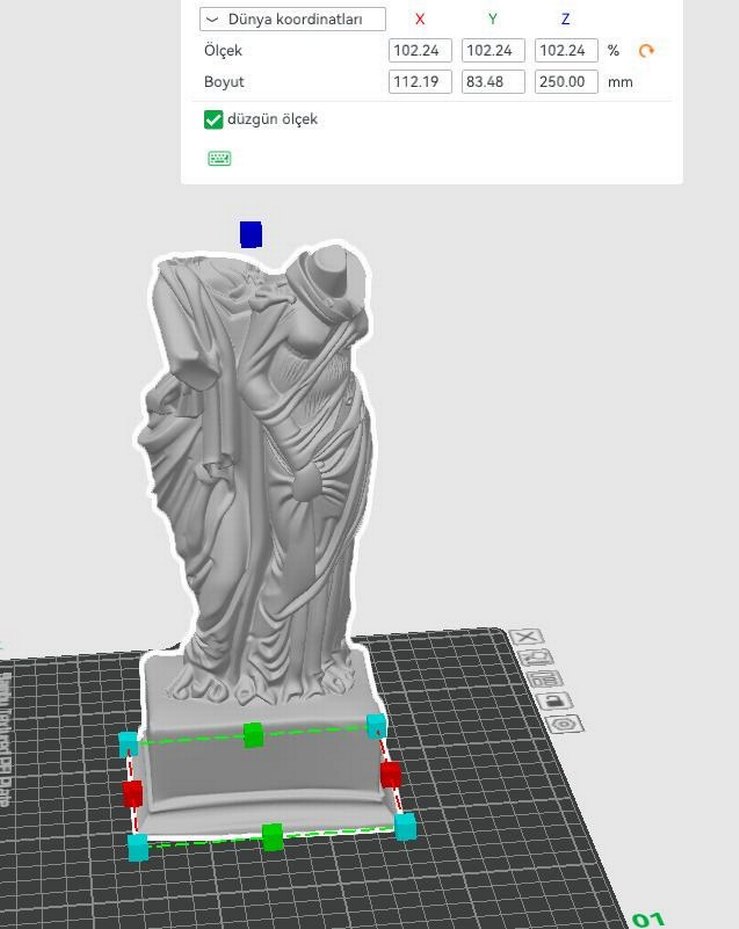This screenshot has width=739, height=929.
Task: Toggle the plate lock icon
Action: pos(554,700)
